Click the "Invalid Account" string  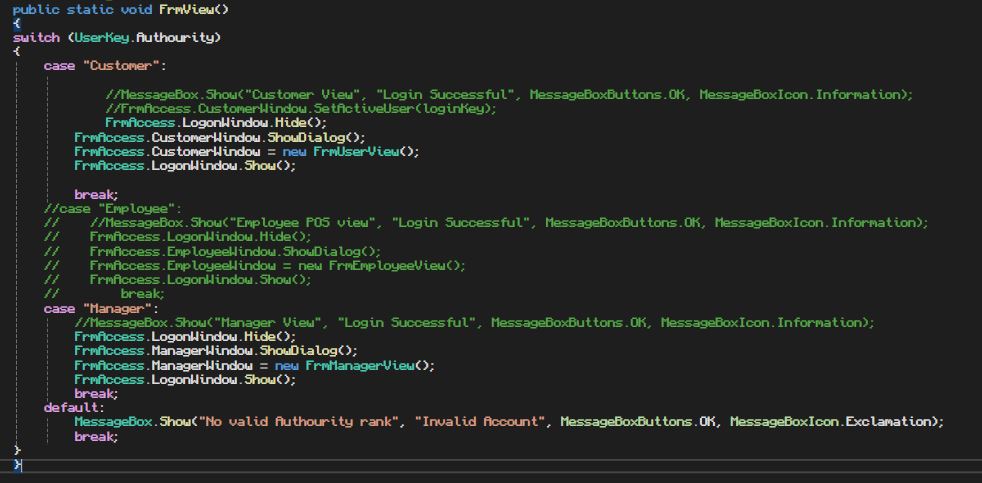point(479,422)
